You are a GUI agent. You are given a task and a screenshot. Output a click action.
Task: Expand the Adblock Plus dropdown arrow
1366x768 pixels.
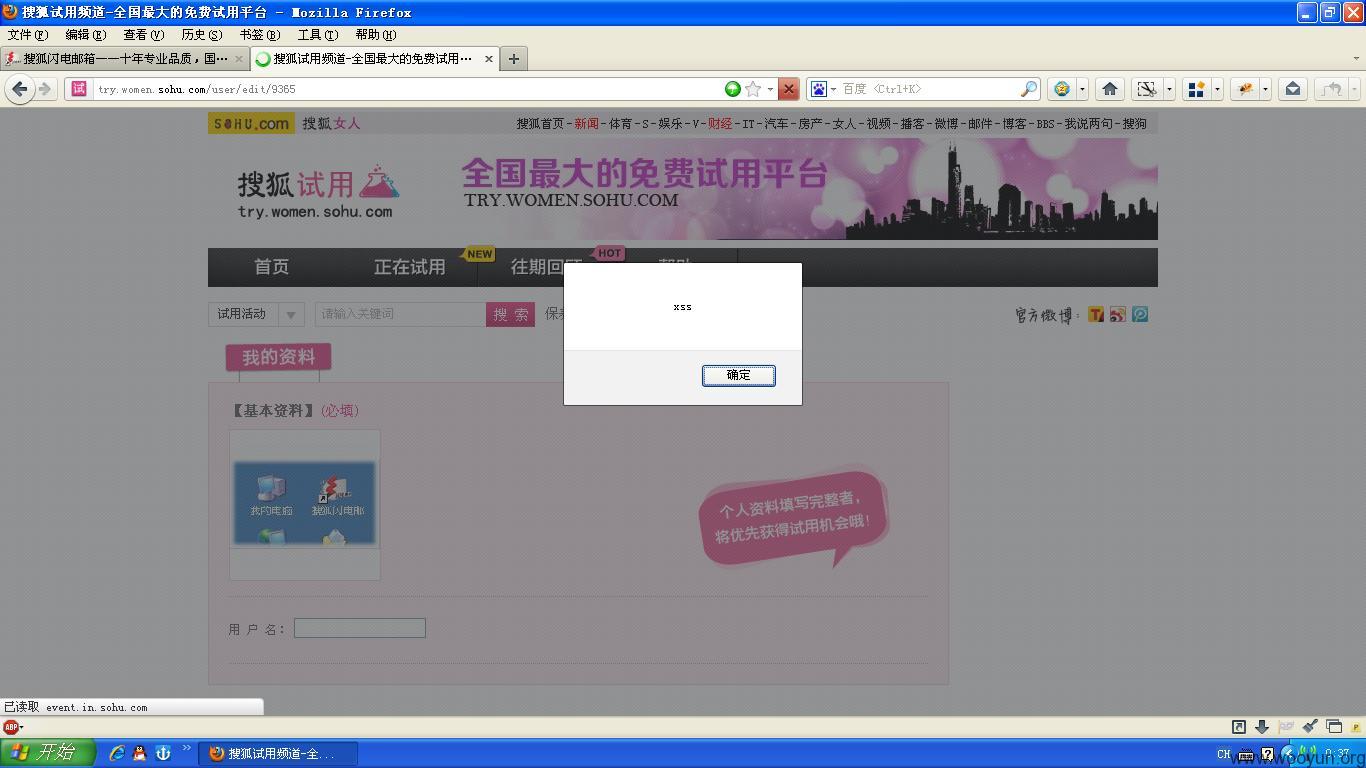[22, 727]
